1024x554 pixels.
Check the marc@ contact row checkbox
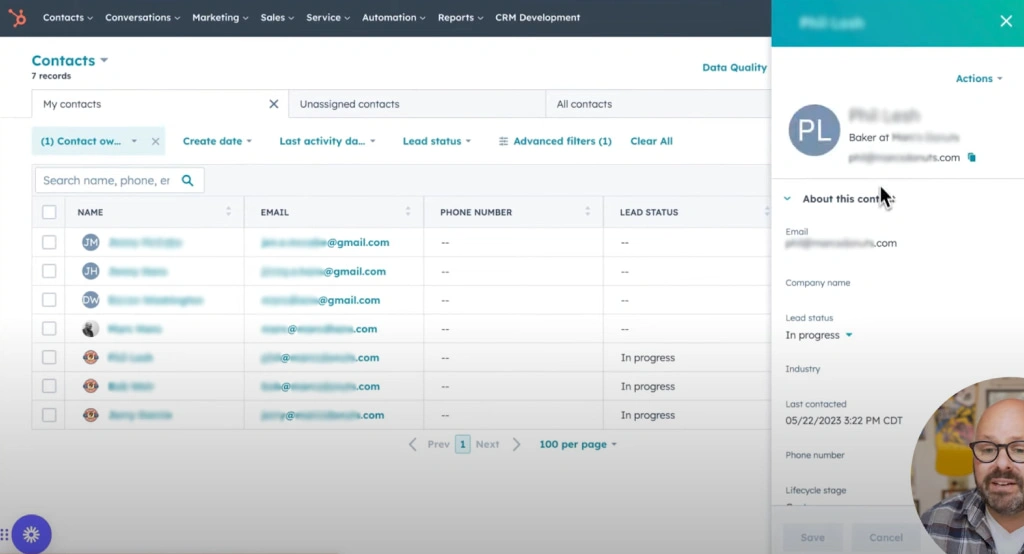[49, 329]
